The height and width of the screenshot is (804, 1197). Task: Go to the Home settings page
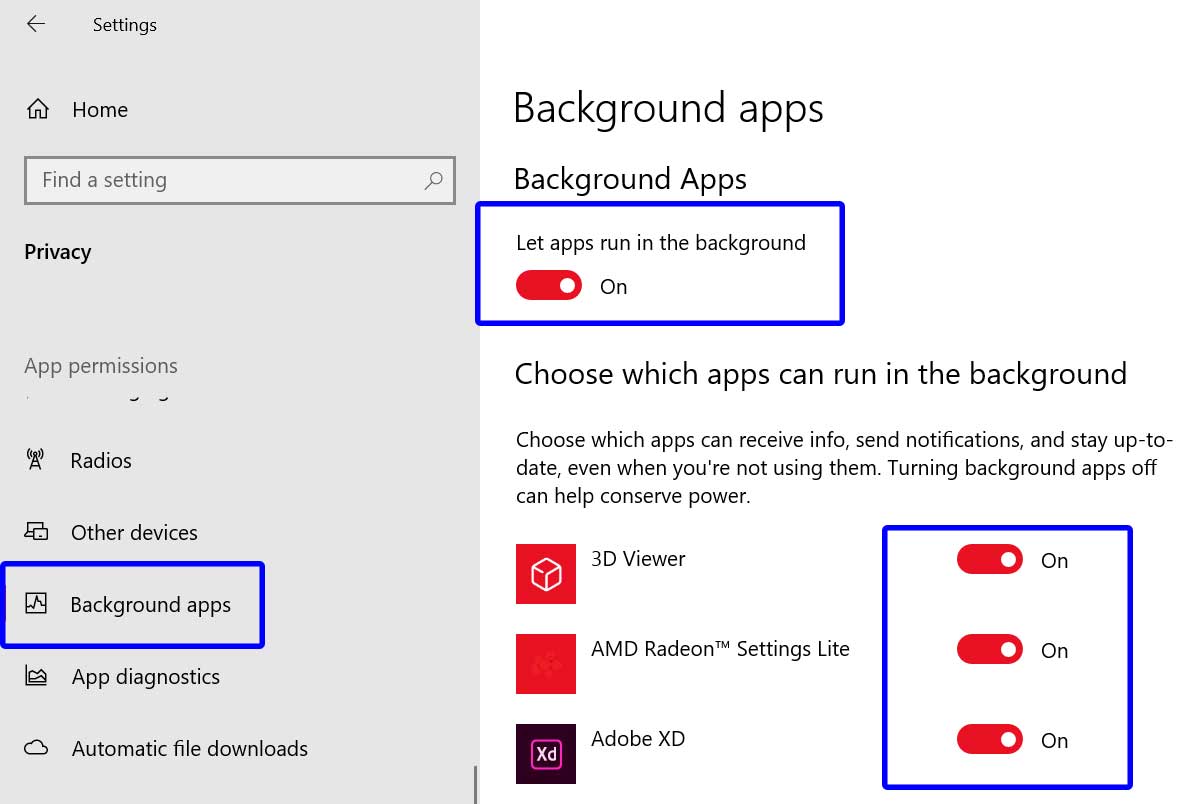[x=99, y=109]
